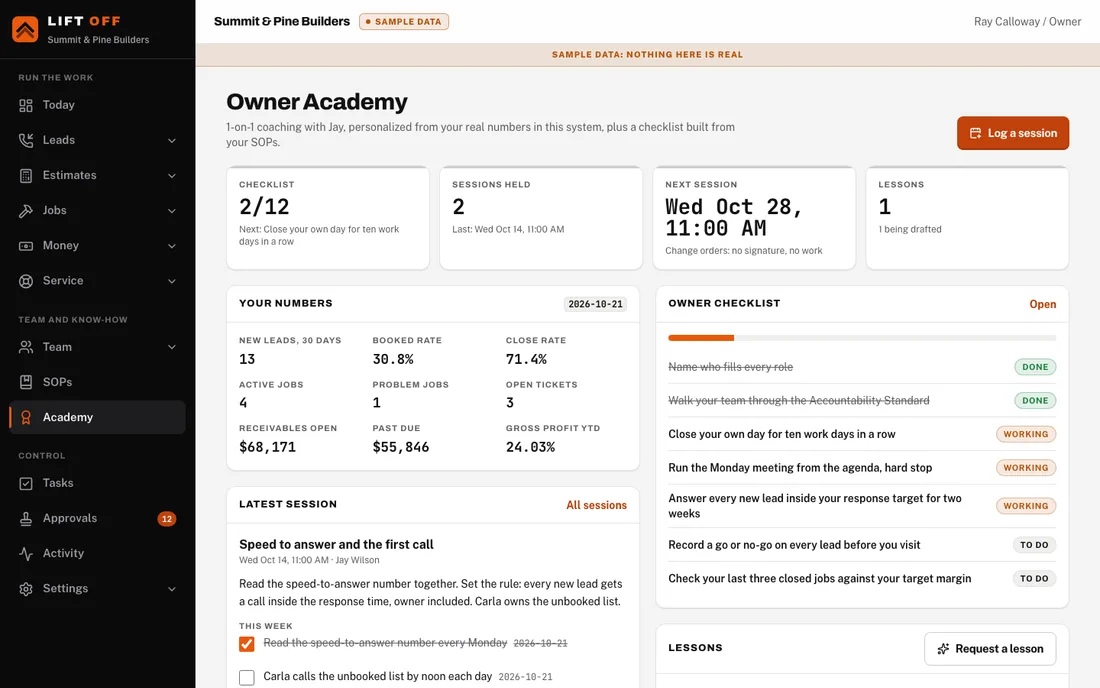Open the All sessions link
The height and width of the screenshot is (688, 1100).
tap(596, 505)
